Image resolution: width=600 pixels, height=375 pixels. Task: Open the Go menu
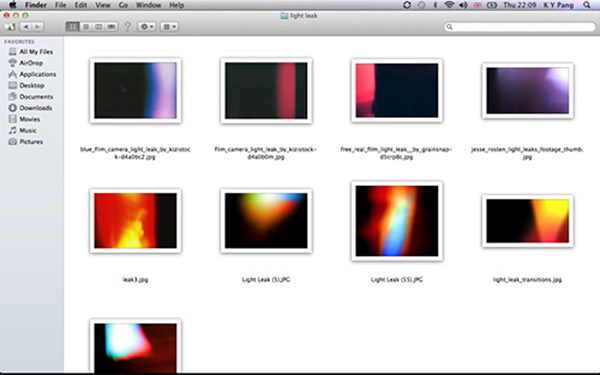click(x=123, y=5)
